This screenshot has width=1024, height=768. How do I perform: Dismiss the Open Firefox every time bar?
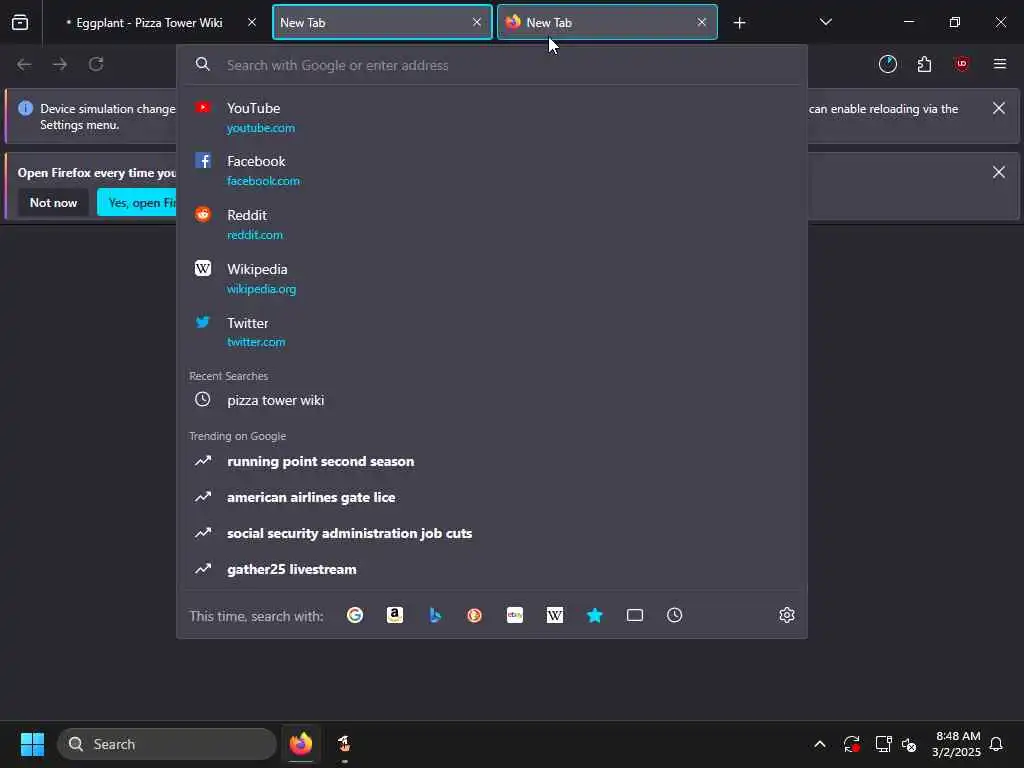pyautogui.click(x=999, y=172)
